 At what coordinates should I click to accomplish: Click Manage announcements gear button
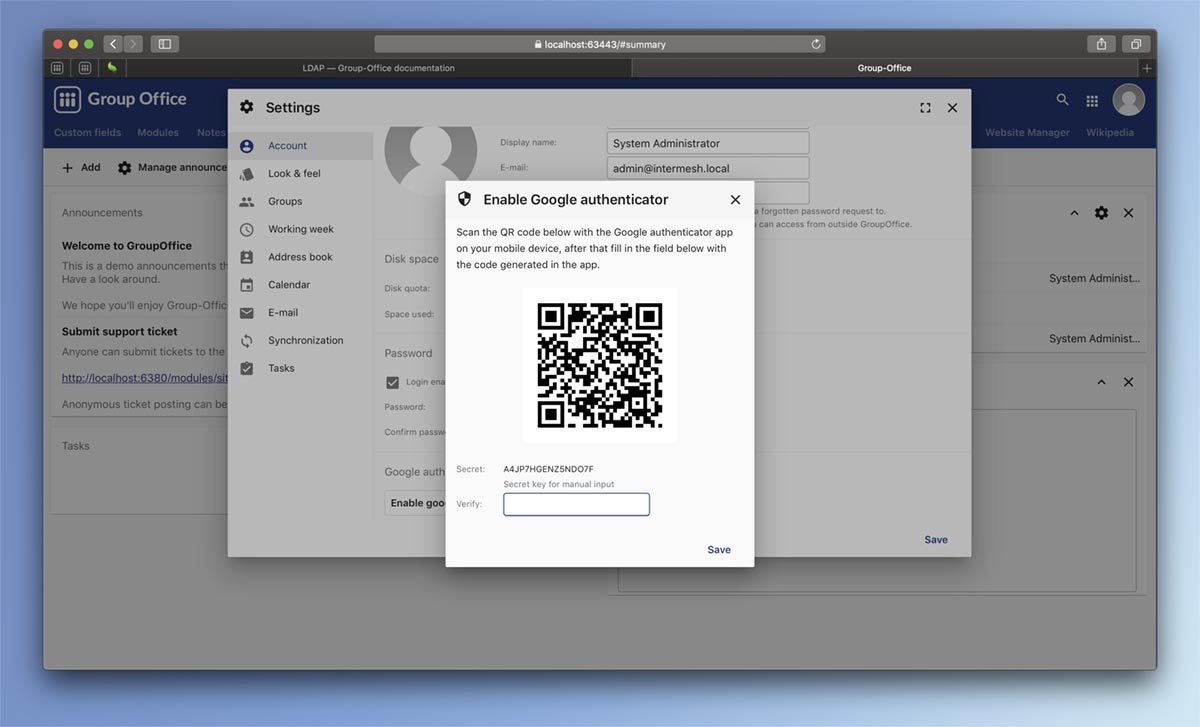pyautogui.click(x=172, y=168)
